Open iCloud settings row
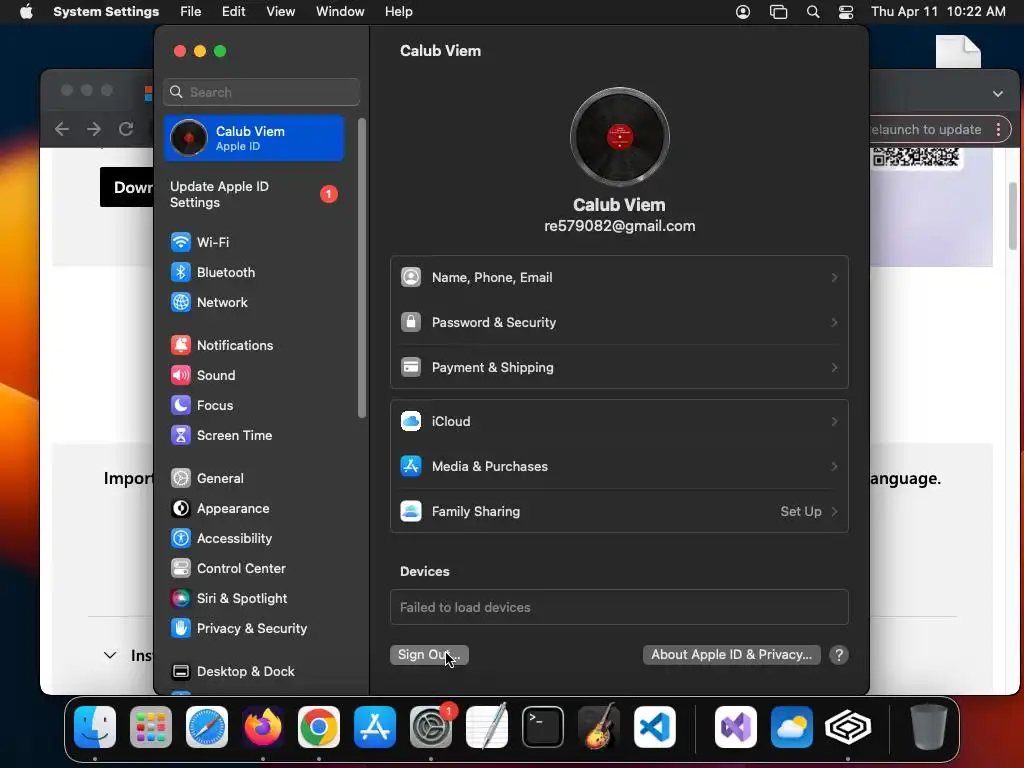Screen dimensions: 1024x768 pos(620,422)
